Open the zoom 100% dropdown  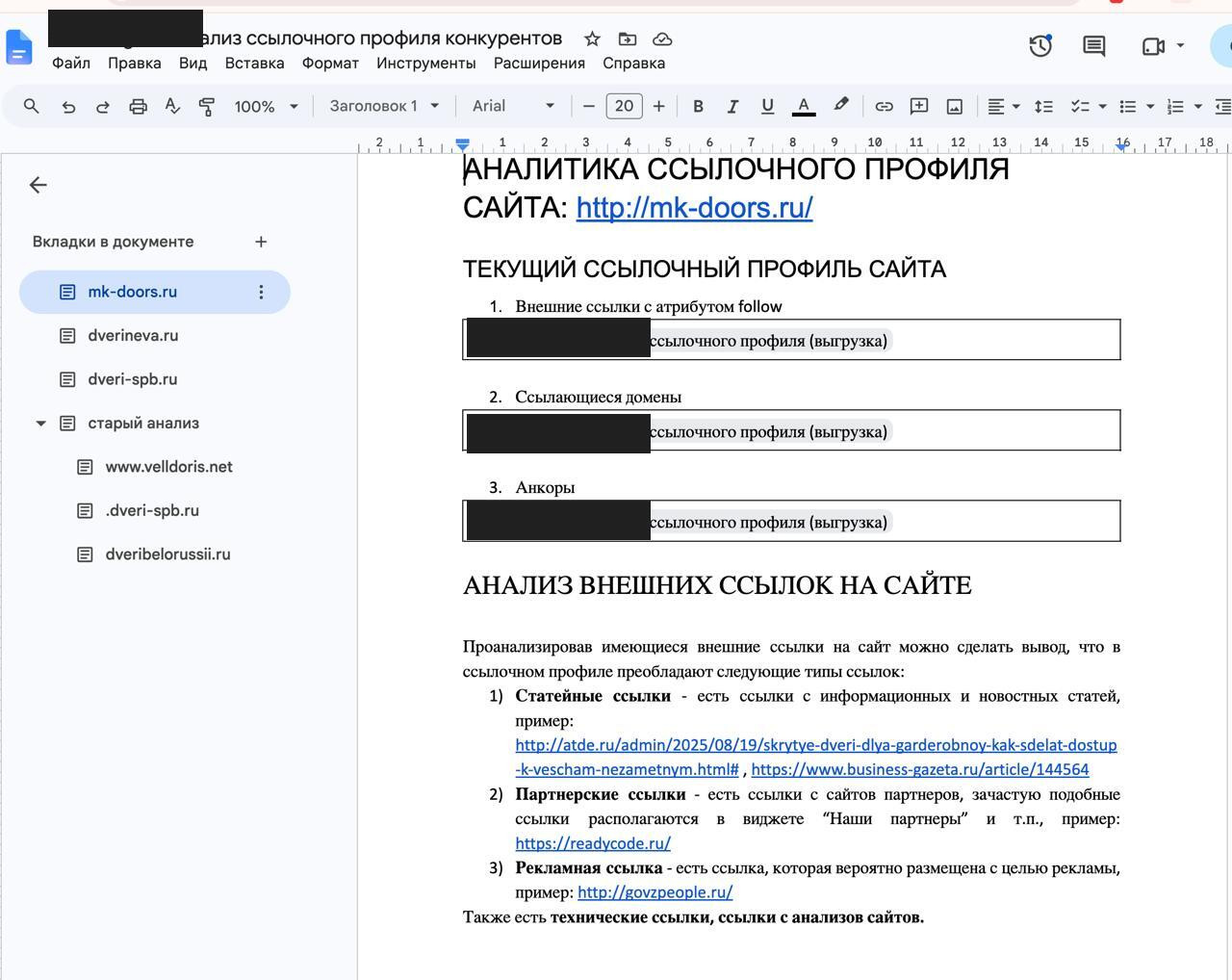click(266, 106)
